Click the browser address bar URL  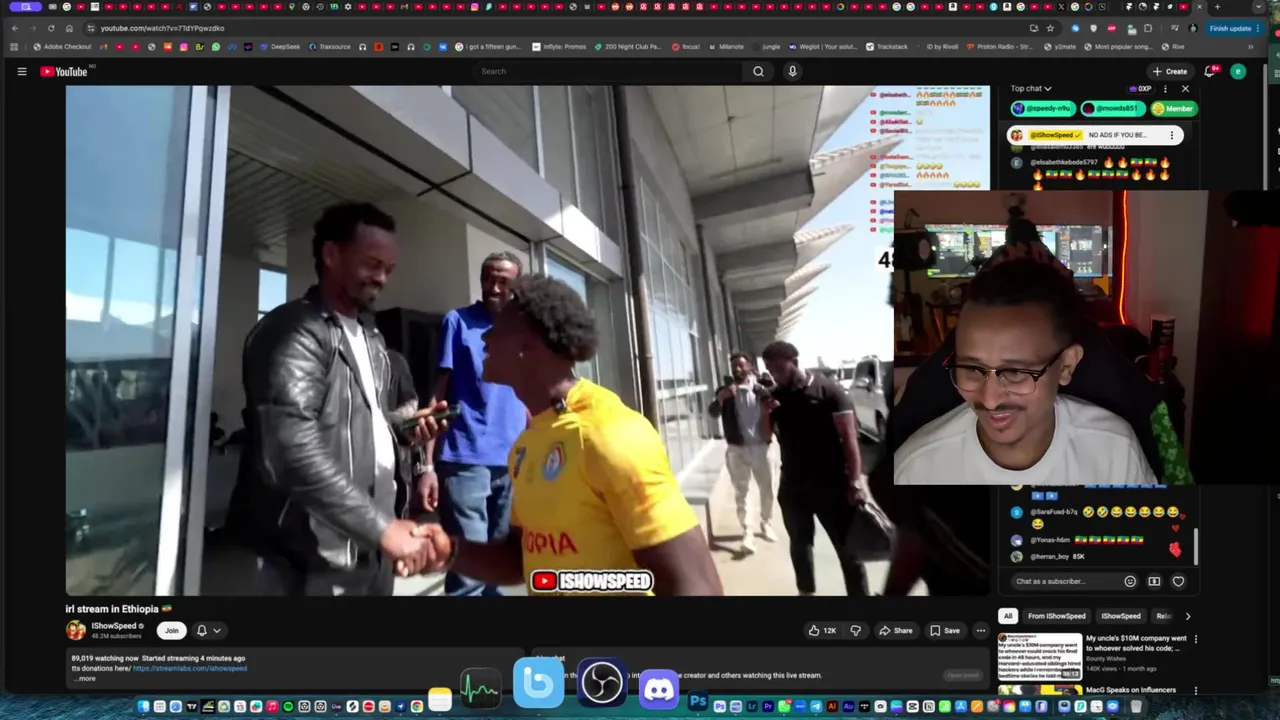(162, 28)
